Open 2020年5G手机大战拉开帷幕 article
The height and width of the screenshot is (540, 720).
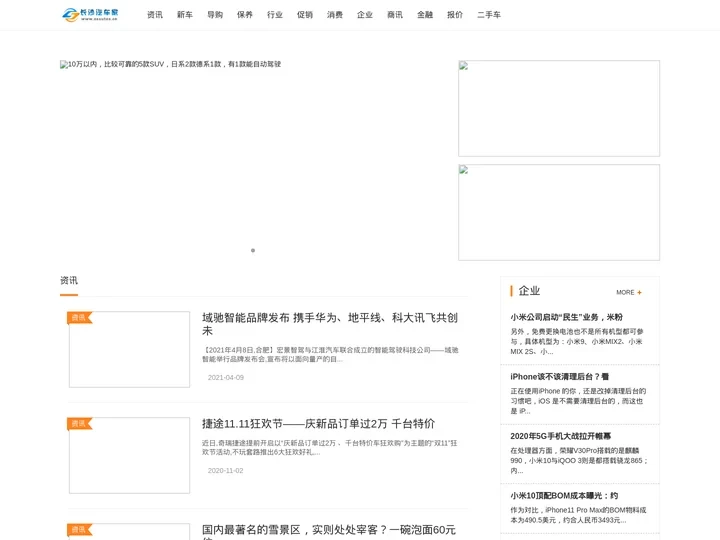[x=560, y=436]
